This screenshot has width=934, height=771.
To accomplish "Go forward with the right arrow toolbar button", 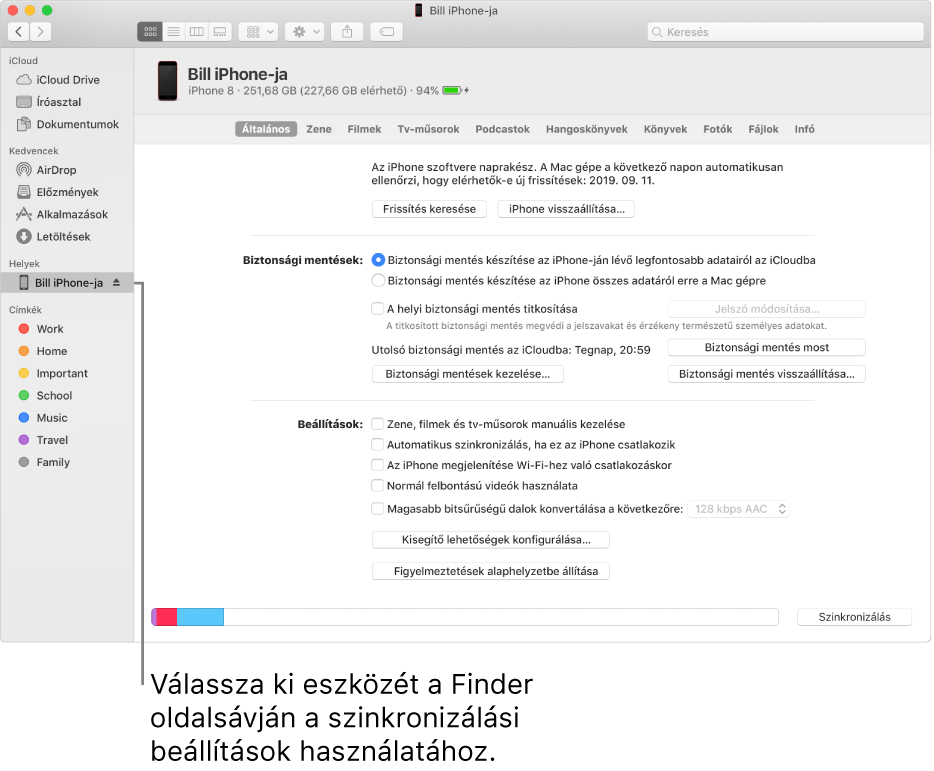I will [x=41, y=32].
